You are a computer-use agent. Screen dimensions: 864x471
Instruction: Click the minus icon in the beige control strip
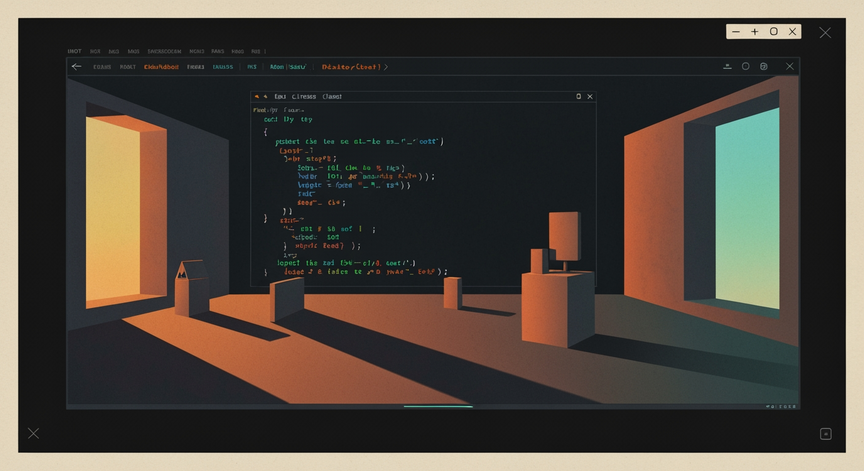point(736,32)
